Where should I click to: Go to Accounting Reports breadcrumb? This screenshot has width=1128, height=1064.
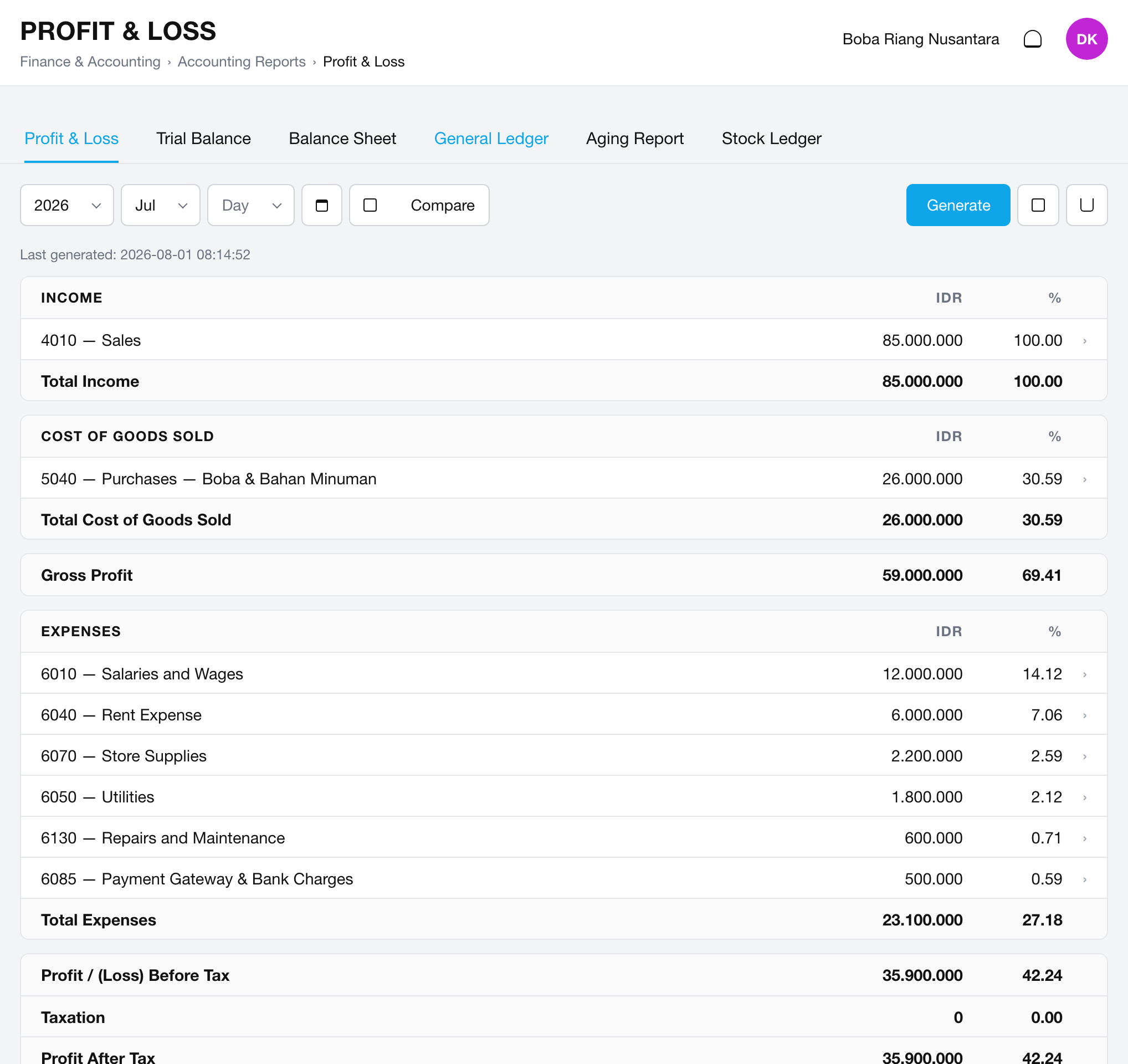click(x=241, y=62)
